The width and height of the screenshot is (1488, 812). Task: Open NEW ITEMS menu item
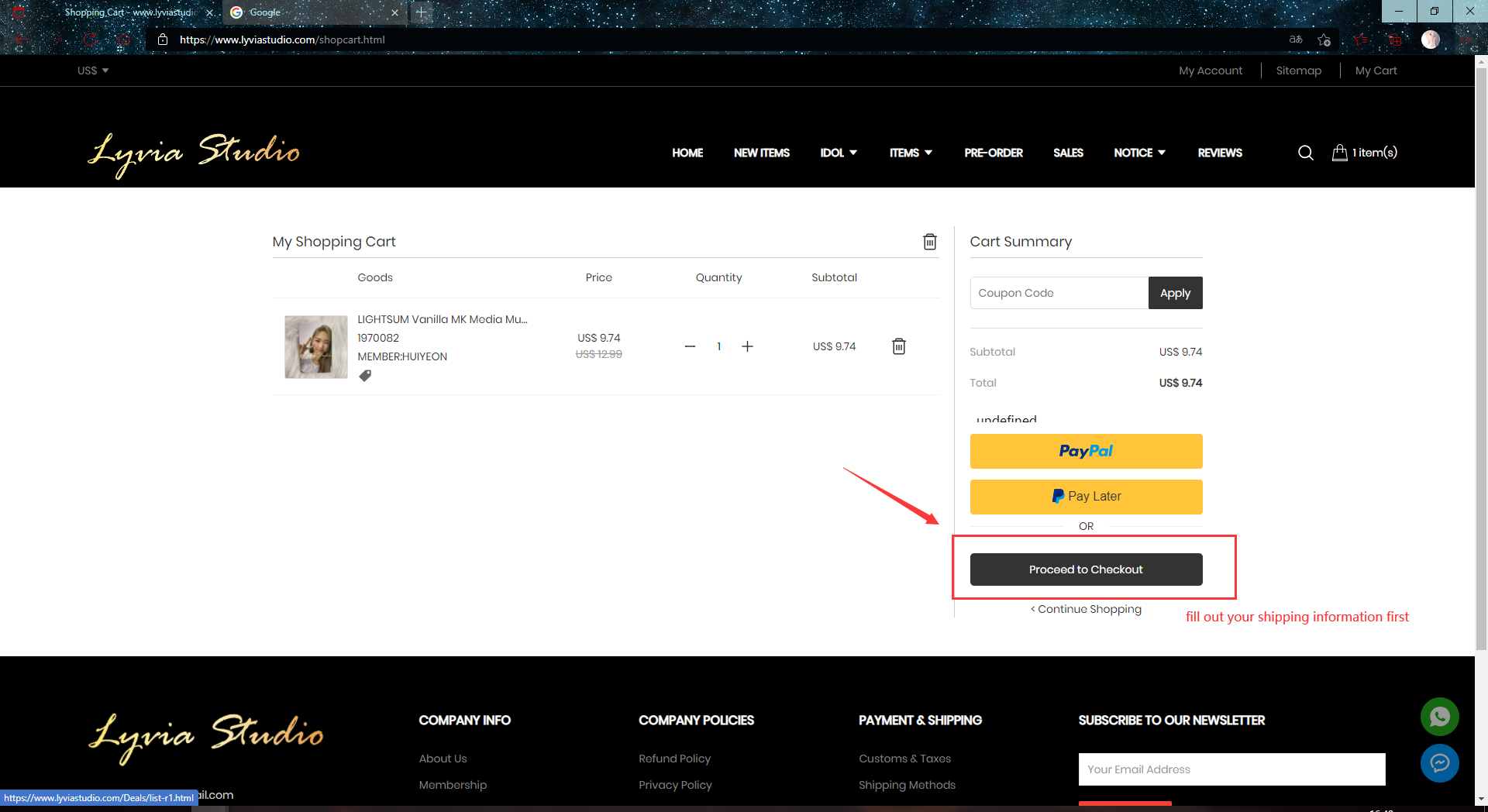tap(762, 153)
